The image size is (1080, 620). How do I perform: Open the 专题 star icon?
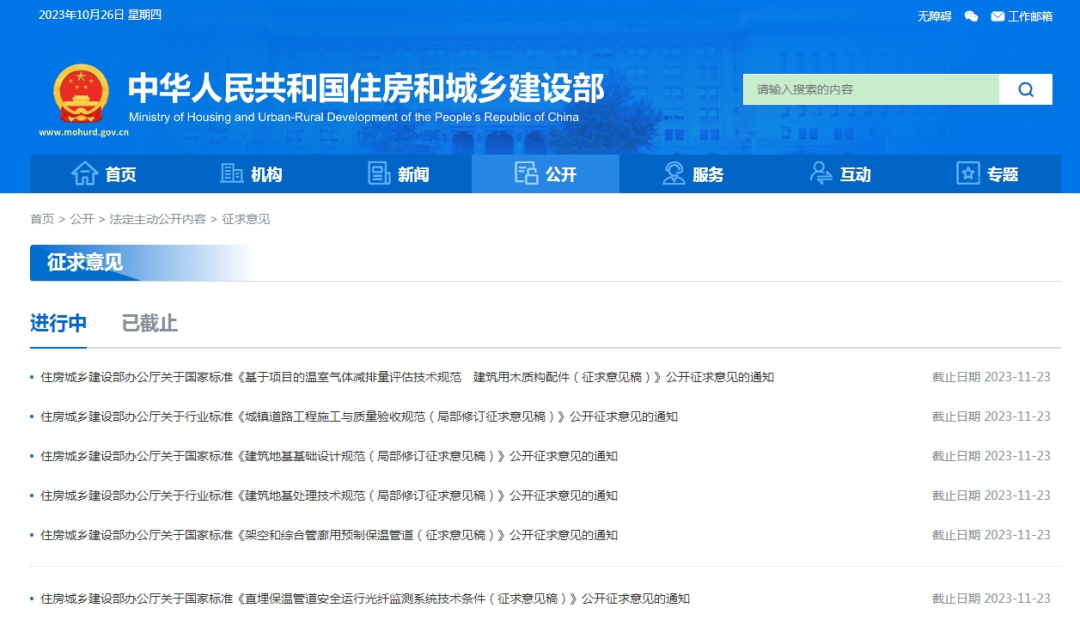pyautogui.click(x=966, y=173)
